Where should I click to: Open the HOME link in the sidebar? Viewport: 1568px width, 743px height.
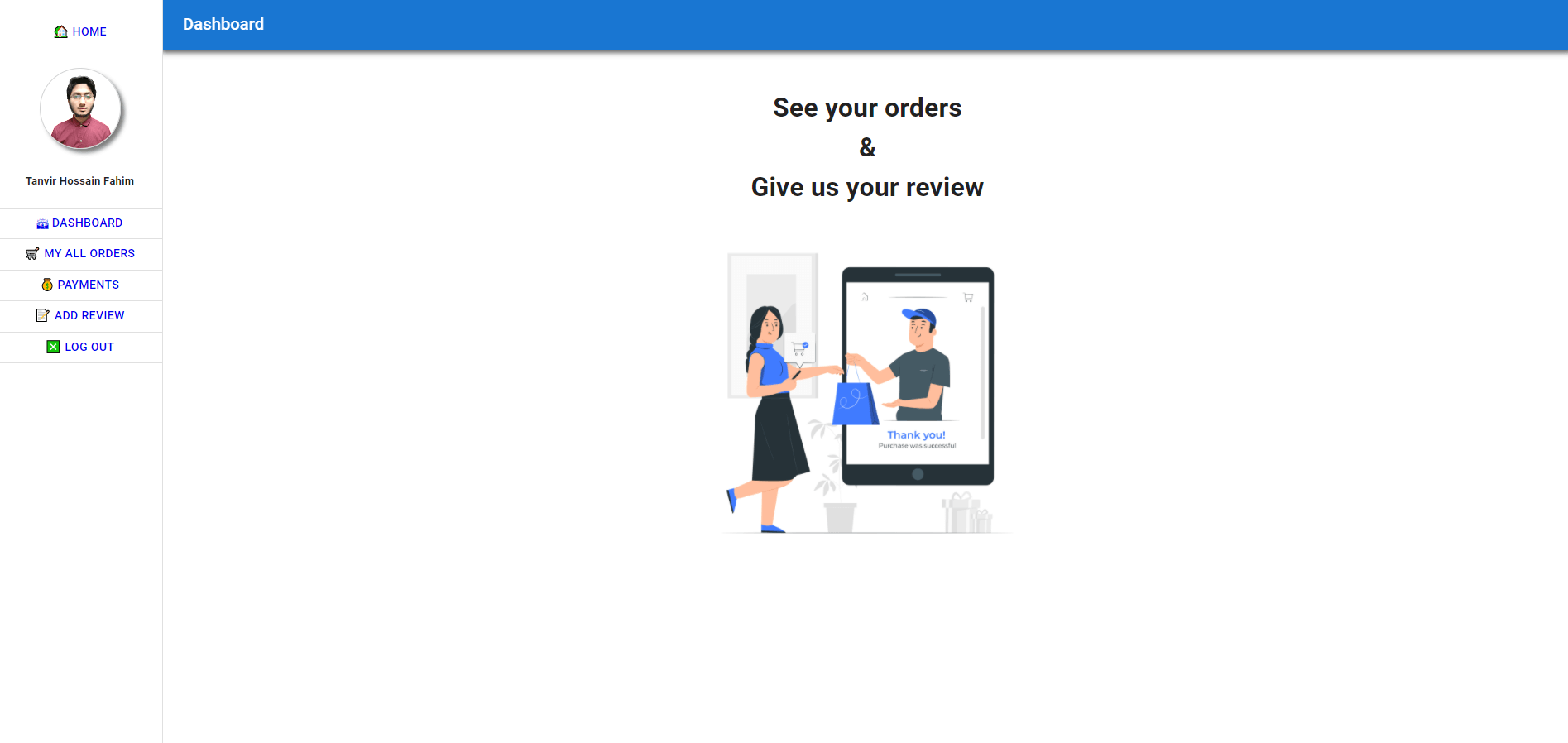[x=89, y=31]
